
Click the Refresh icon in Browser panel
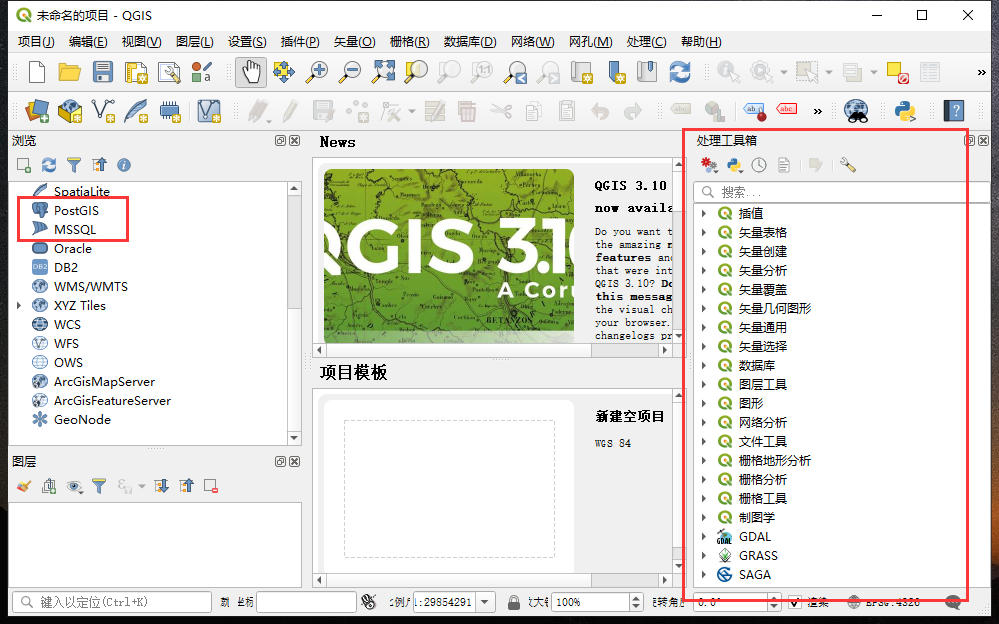click(x=49, y=165)
